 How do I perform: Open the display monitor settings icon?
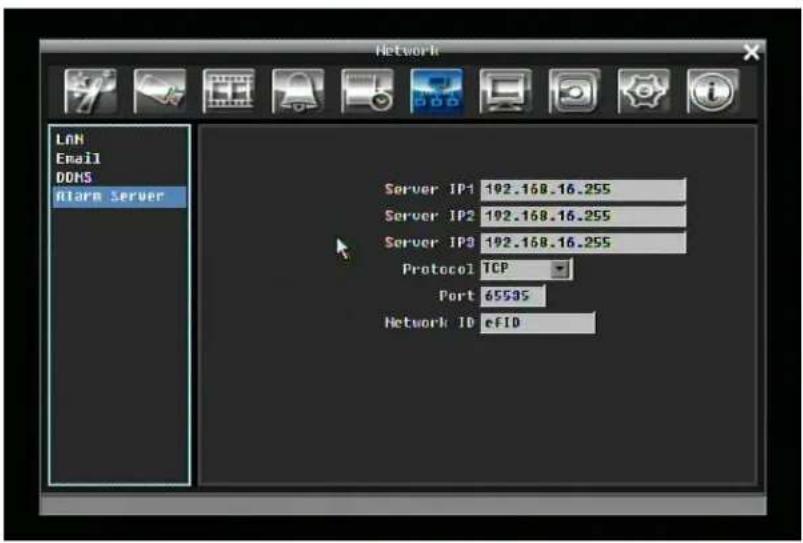tap(505, 91)
